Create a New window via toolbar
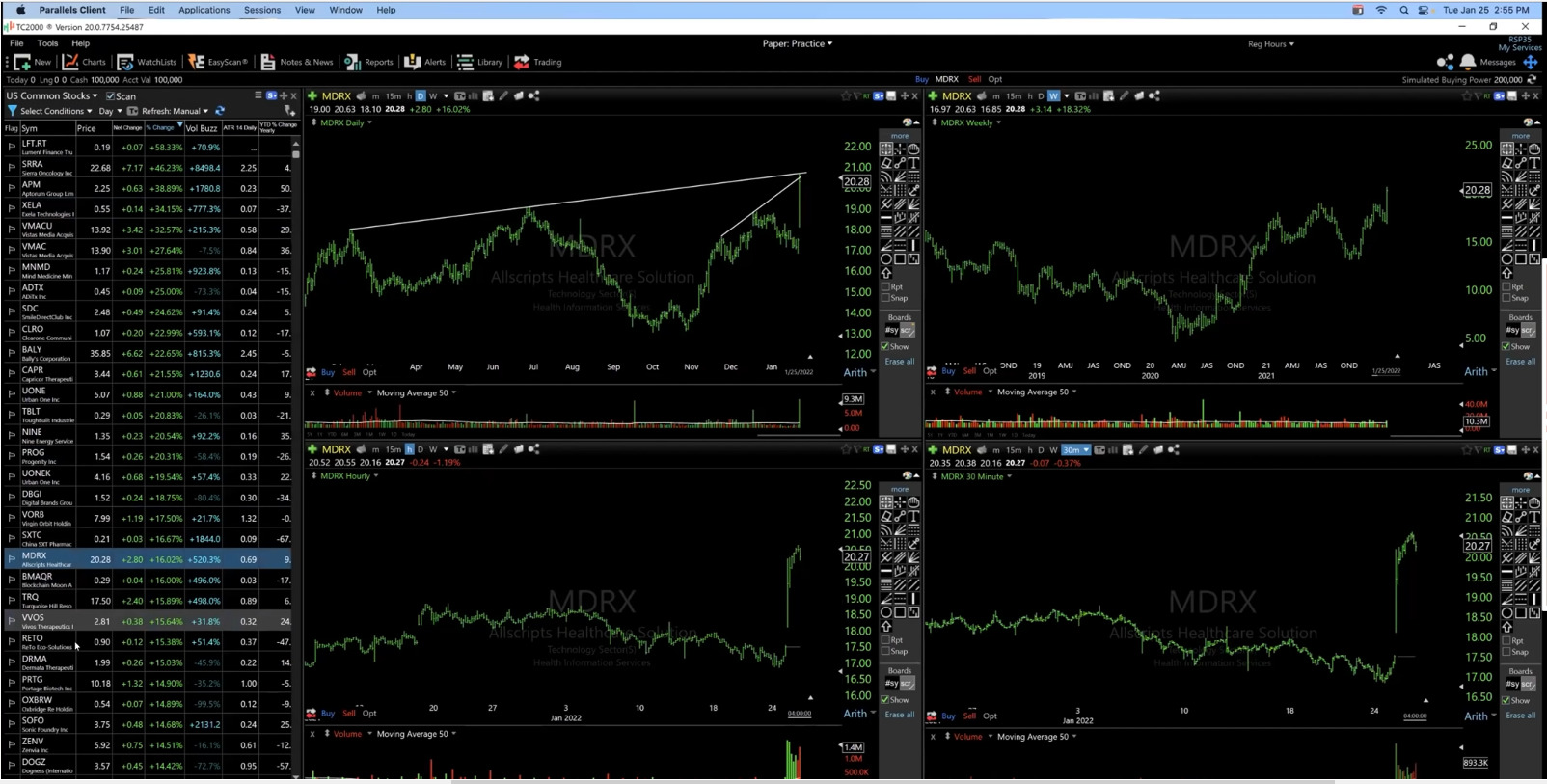This screenshot has width=1547, height=784. [32, 62]
